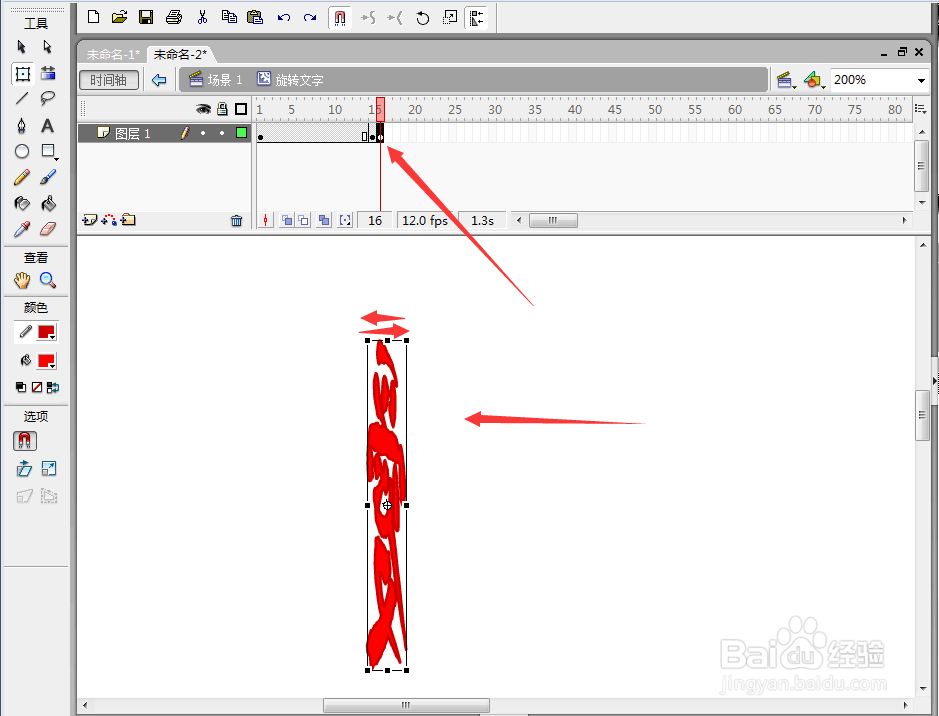Click the 时间轴 timeline button
This screenshot has height=716, width=939.
pyautogui.click(x=108, y=80)
